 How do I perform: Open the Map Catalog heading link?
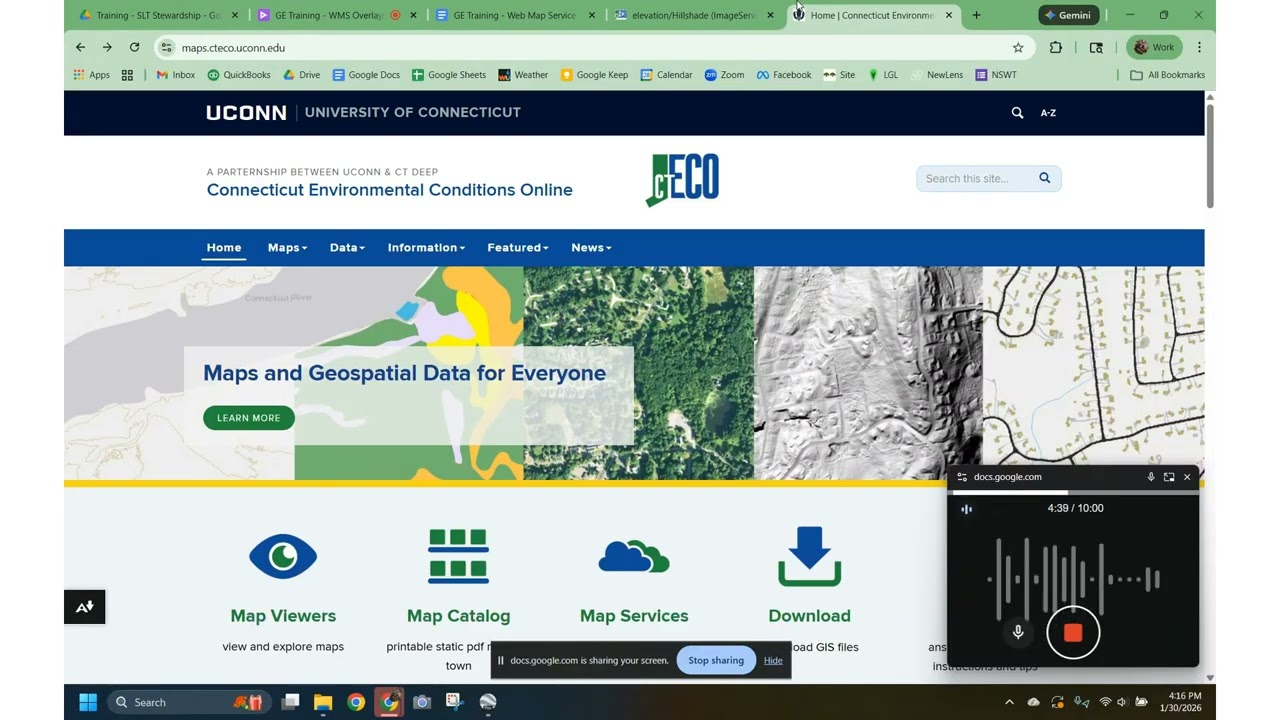[458, 616]
